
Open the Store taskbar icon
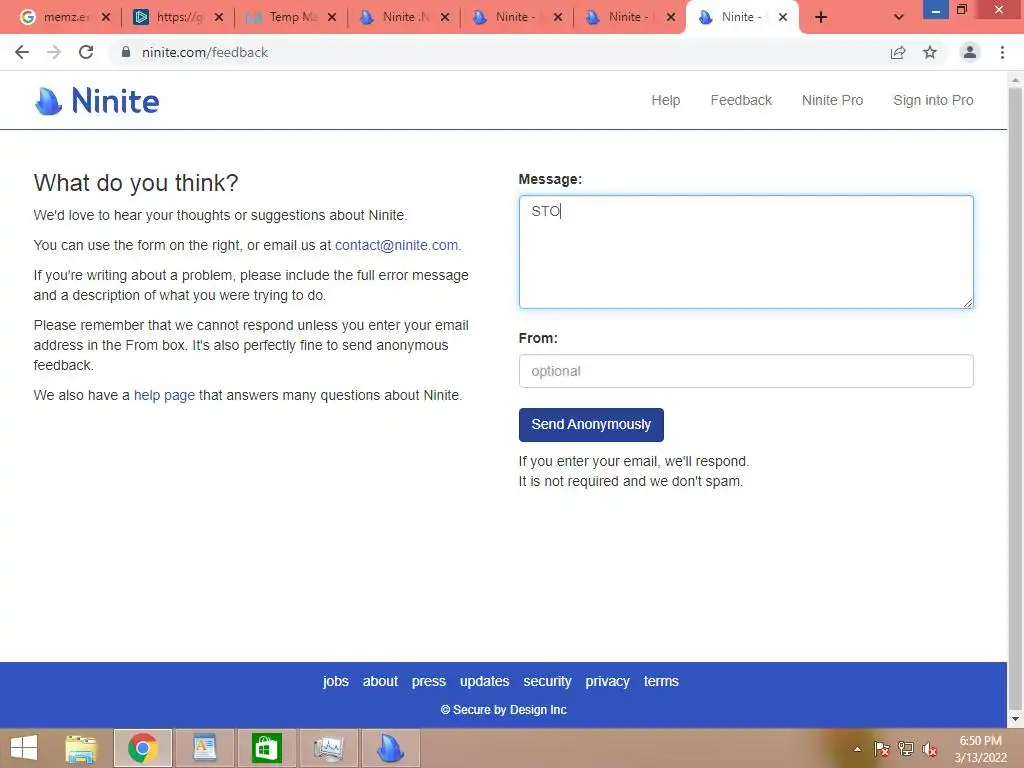point(266,748)
